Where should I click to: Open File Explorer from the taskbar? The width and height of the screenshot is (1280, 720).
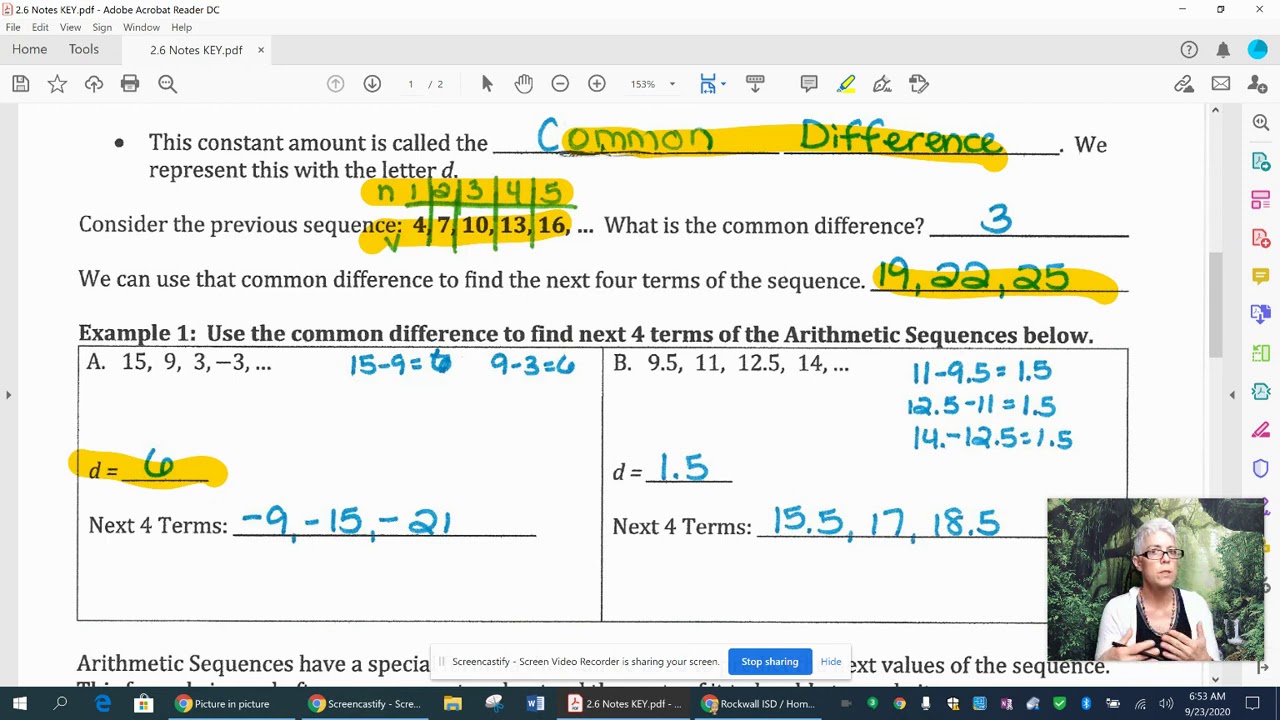453,704
